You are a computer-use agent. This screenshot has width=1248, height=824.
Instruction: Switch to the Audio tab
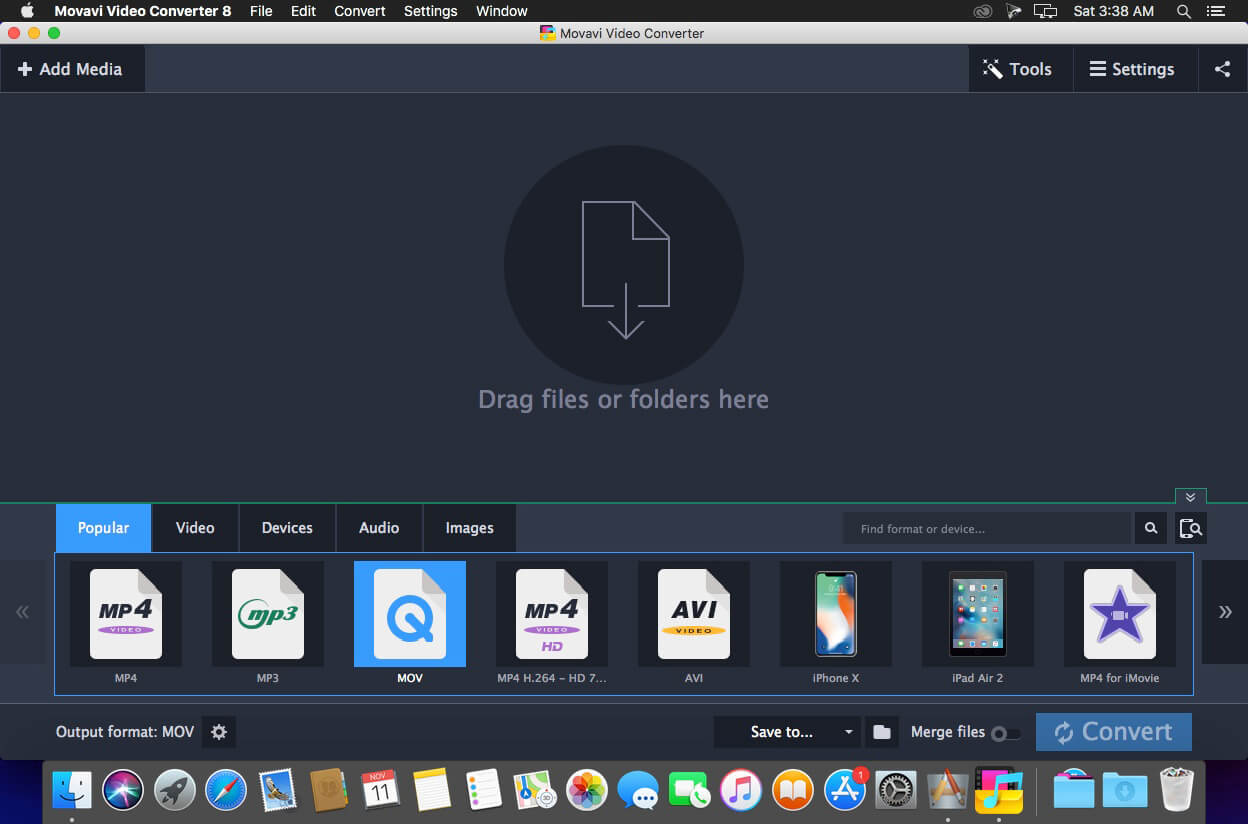(x=379, y=528)
